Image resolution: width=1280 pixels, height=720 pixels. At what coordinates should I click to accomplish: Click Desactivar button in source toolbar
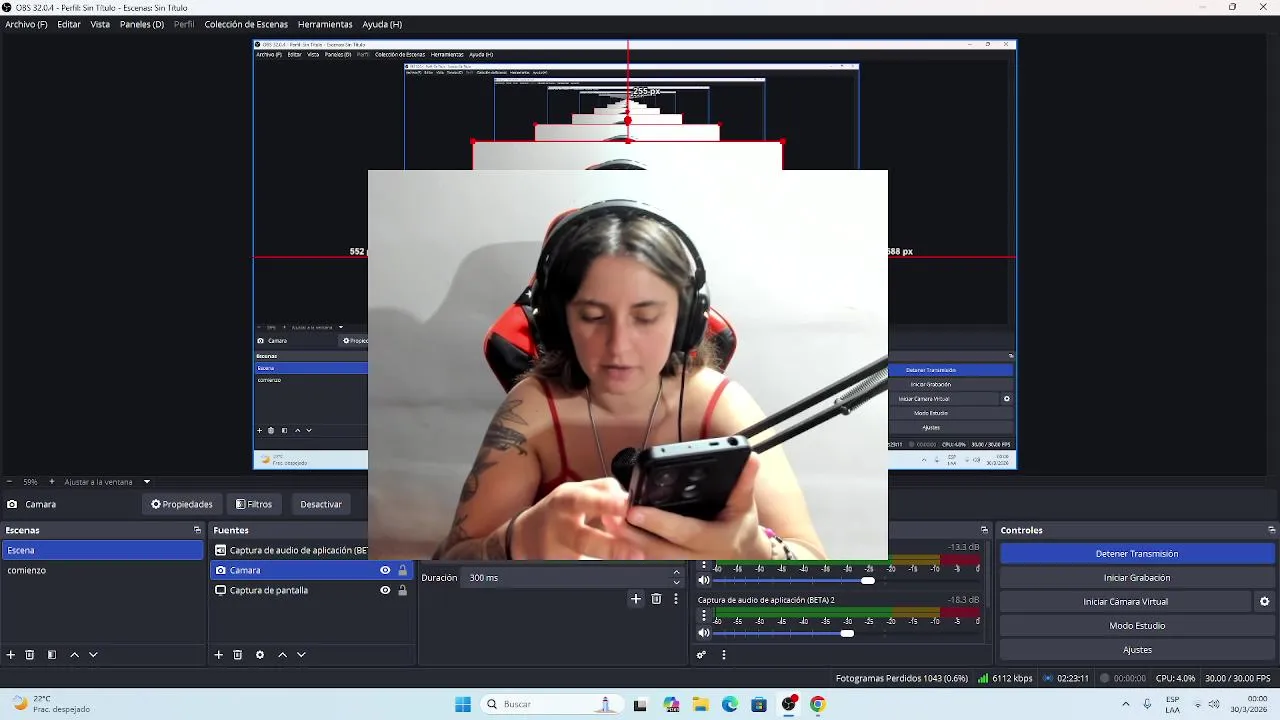point(321,504)
